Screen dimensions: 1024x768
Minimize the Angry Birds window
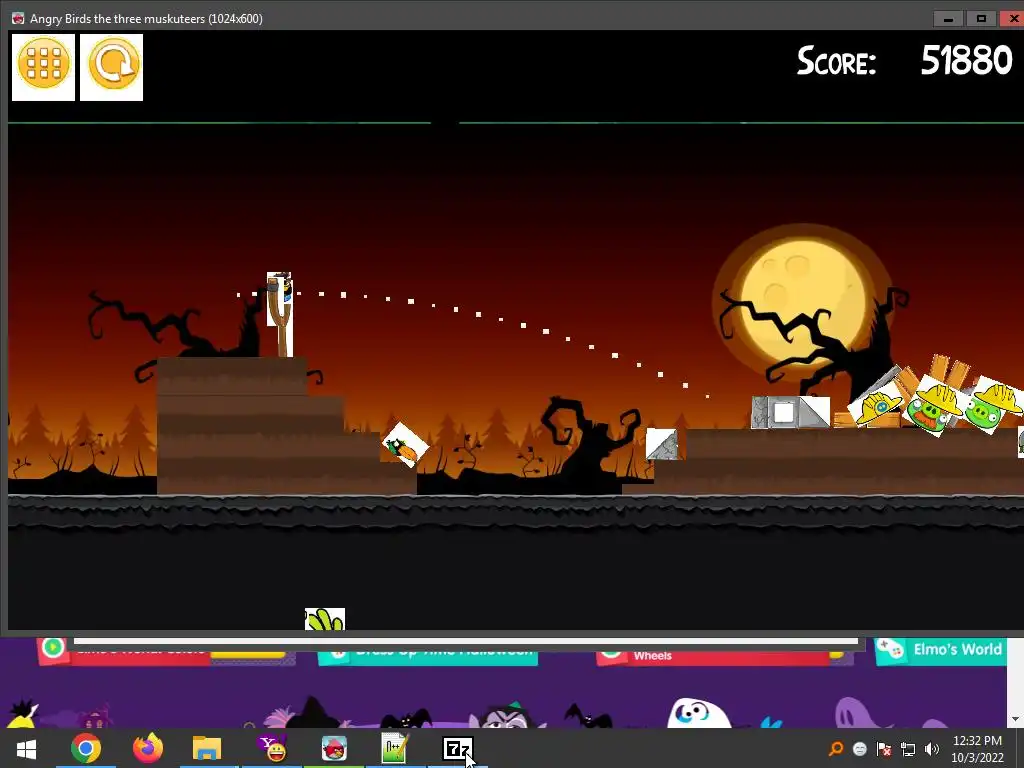(948, 19)
